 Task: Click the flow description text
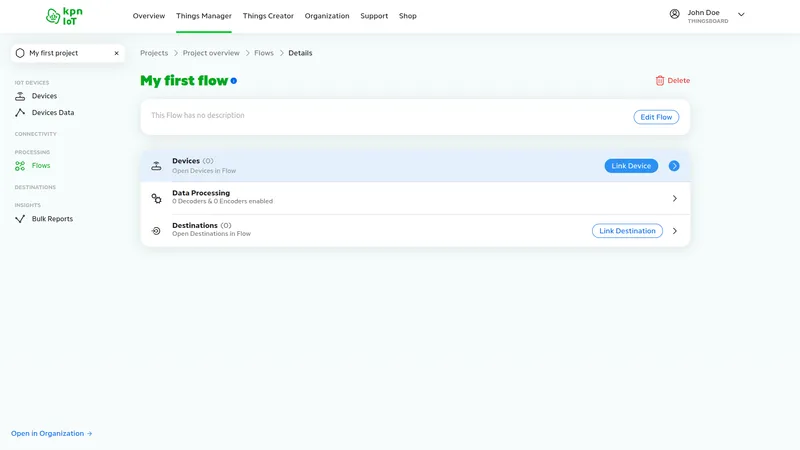(x=197, y=115)
